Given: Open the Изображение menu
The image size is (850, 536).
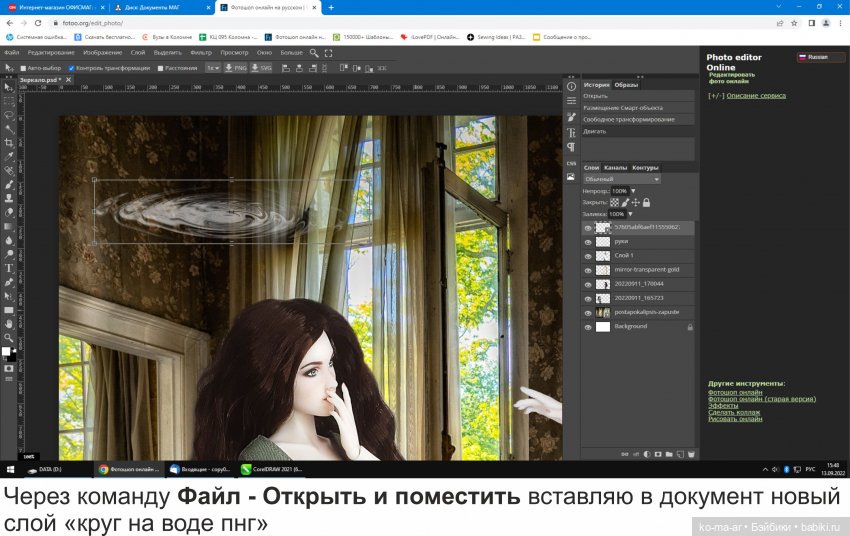Looking at the screenshot, I should click(x=102, y=53).
